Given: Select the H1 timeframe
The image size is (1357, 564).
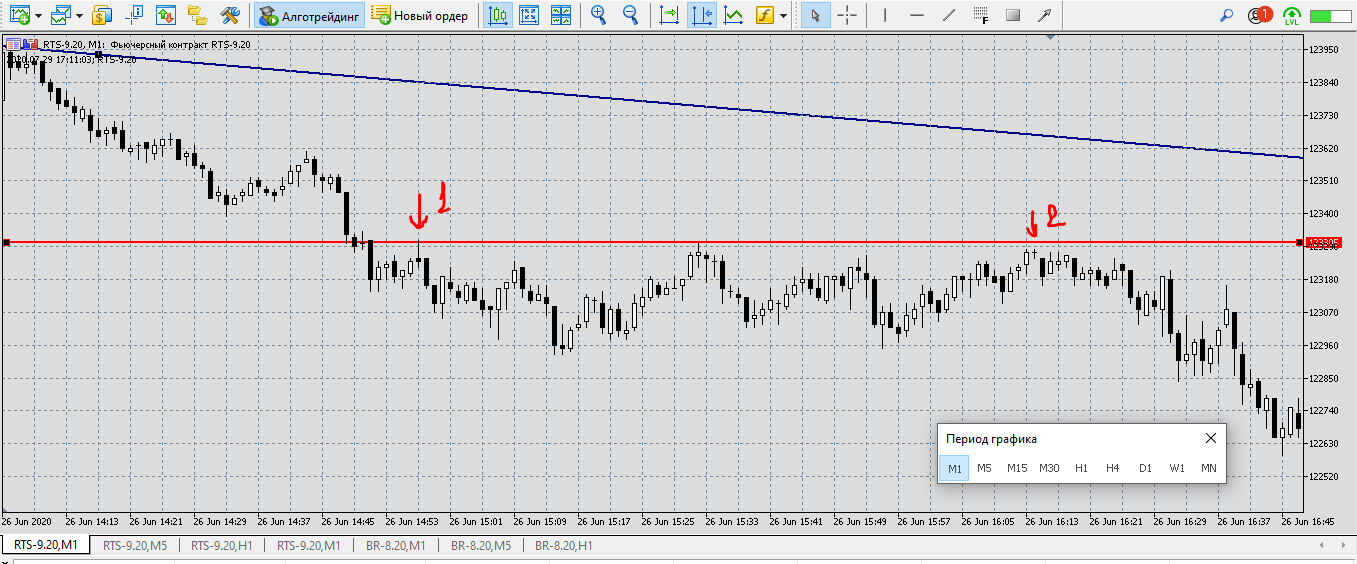Looking at the screenshot, I should pyautogui.click(x=1081, y=468).
